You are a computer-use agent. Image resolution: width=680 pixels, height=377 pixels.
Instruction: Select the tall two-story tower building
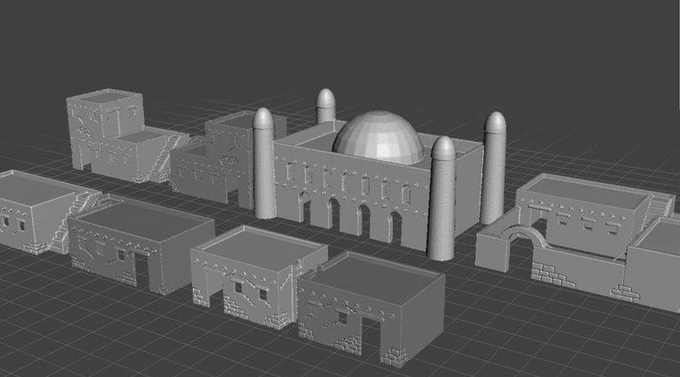(106, 129)
